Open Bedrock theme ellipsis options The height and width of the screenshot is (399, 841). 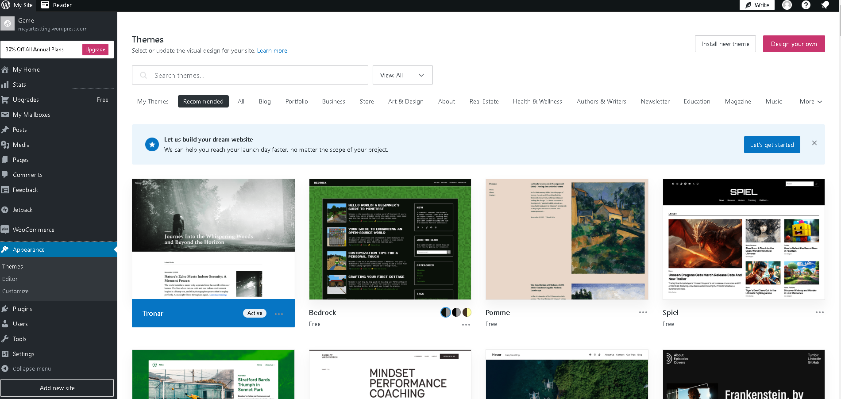pos(466,324)
